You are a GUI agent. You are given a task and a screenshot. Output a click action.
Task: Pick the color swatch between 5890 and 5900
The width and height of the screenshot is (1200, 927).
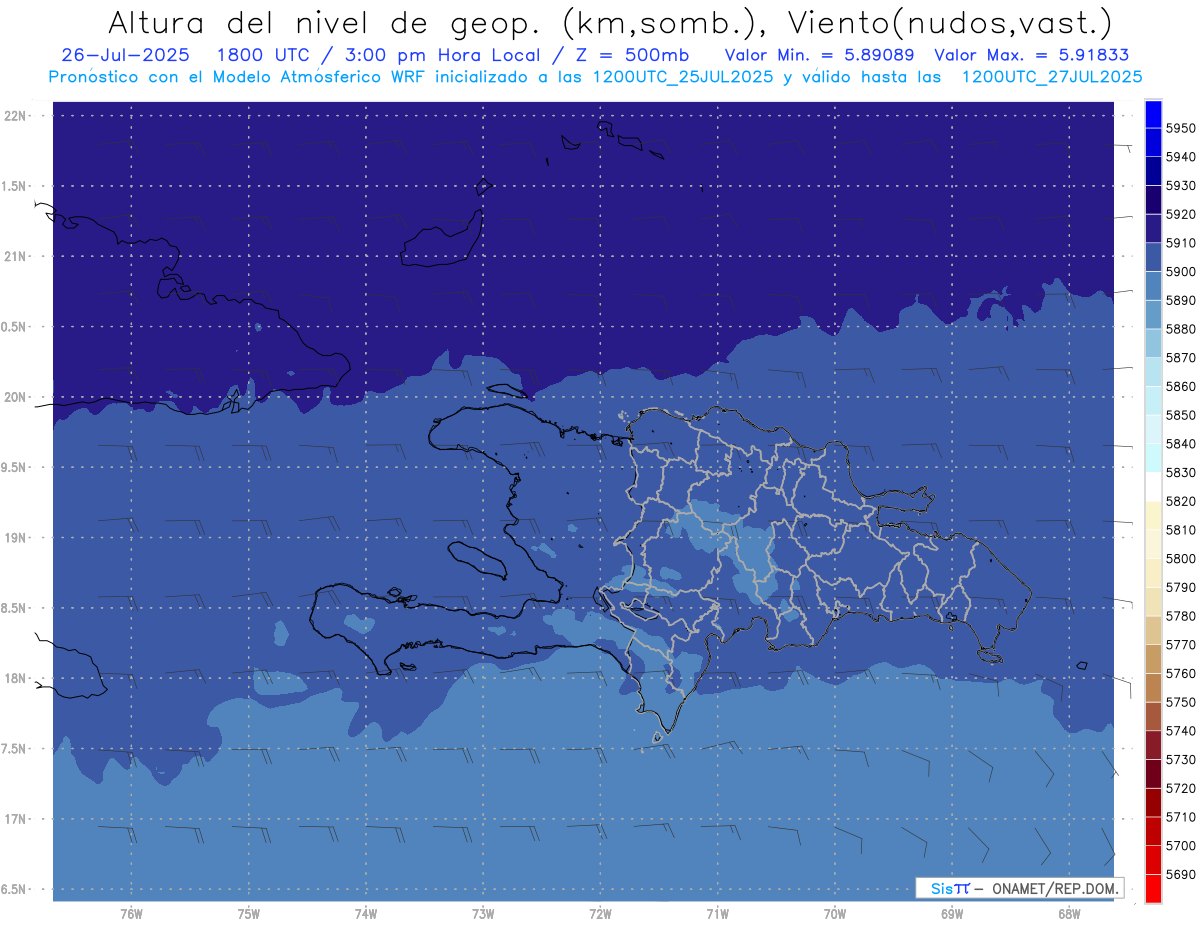(x=1153, y=285)
